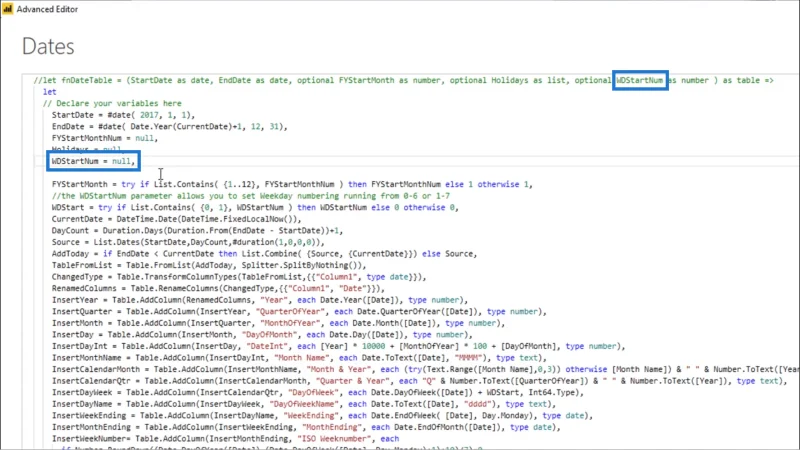Click the InsertWeekNumber ISO Weeknumber line
This screenshot has height=450, width=800.
pos(225,439)
